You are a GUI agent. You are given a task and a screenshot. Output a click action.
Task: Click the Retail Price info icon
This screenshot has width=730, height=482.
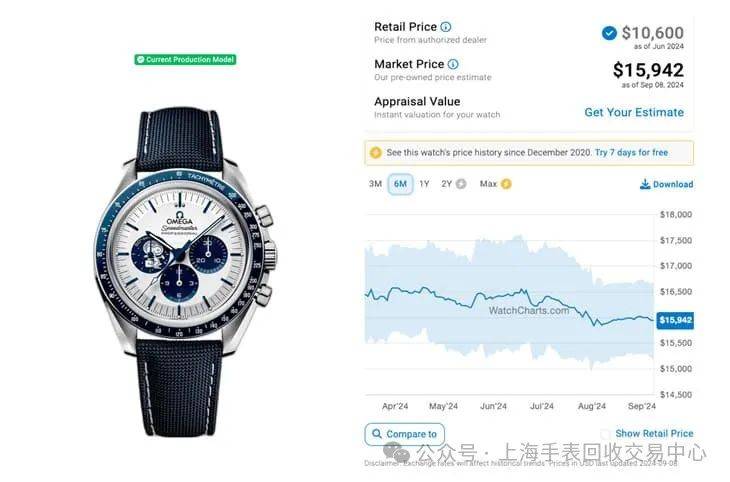pyautogui.click(x=446, y=27)
